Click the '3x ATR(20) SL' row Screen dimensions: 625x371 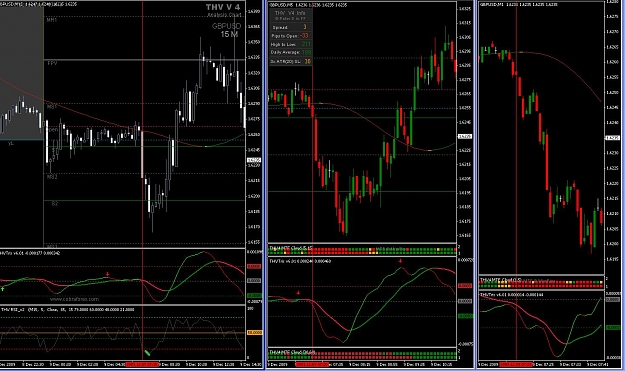click(290, 61)
